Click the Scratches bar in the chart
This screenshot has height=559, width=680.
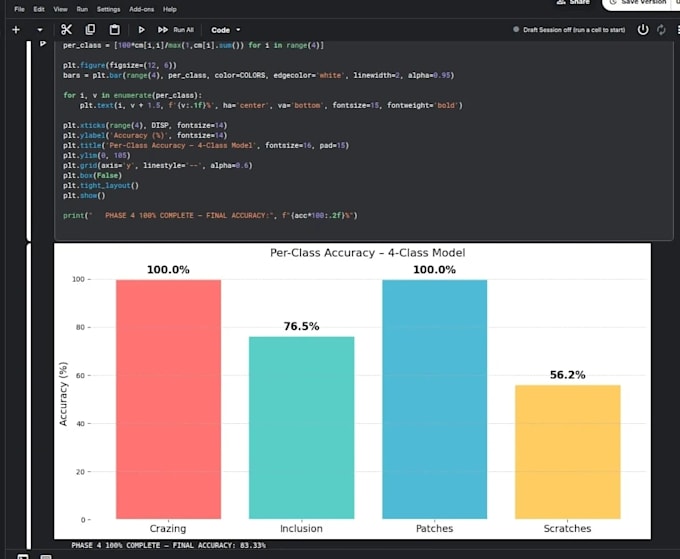[x=568, y=452]
